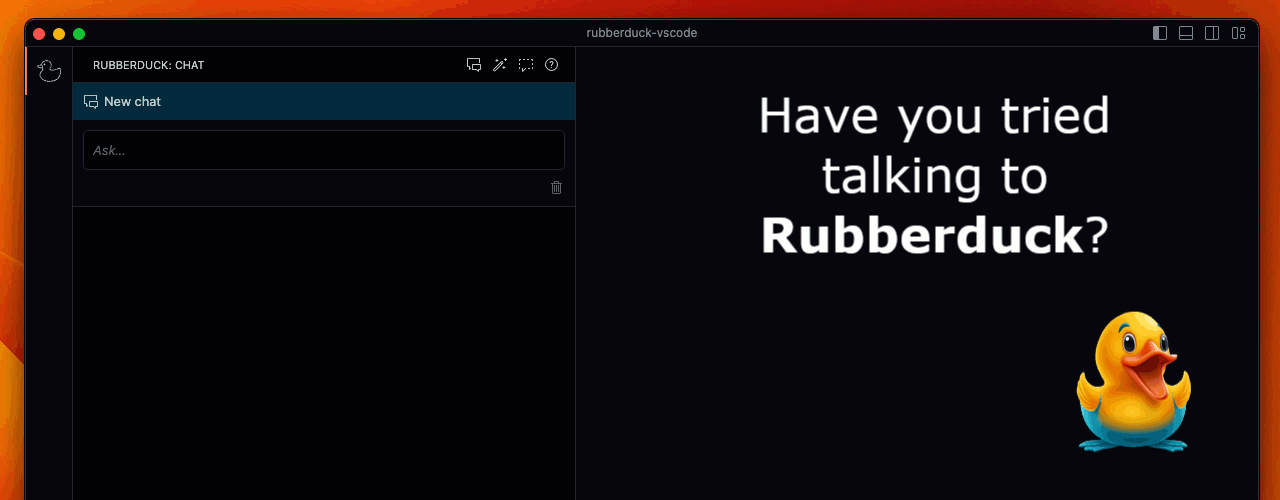Select the New chat conversation header

click(x=324, y=101)
